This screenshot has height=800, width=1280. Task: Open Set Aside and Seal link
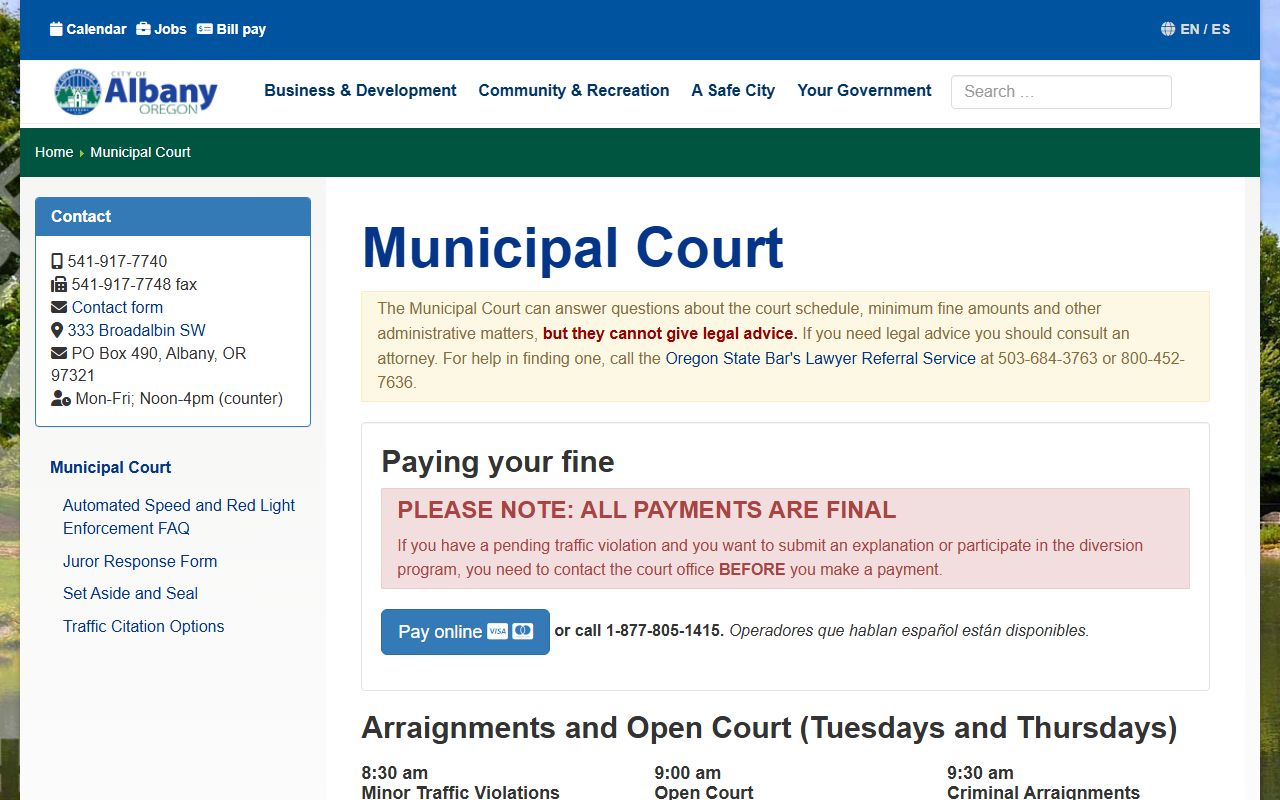130,594
